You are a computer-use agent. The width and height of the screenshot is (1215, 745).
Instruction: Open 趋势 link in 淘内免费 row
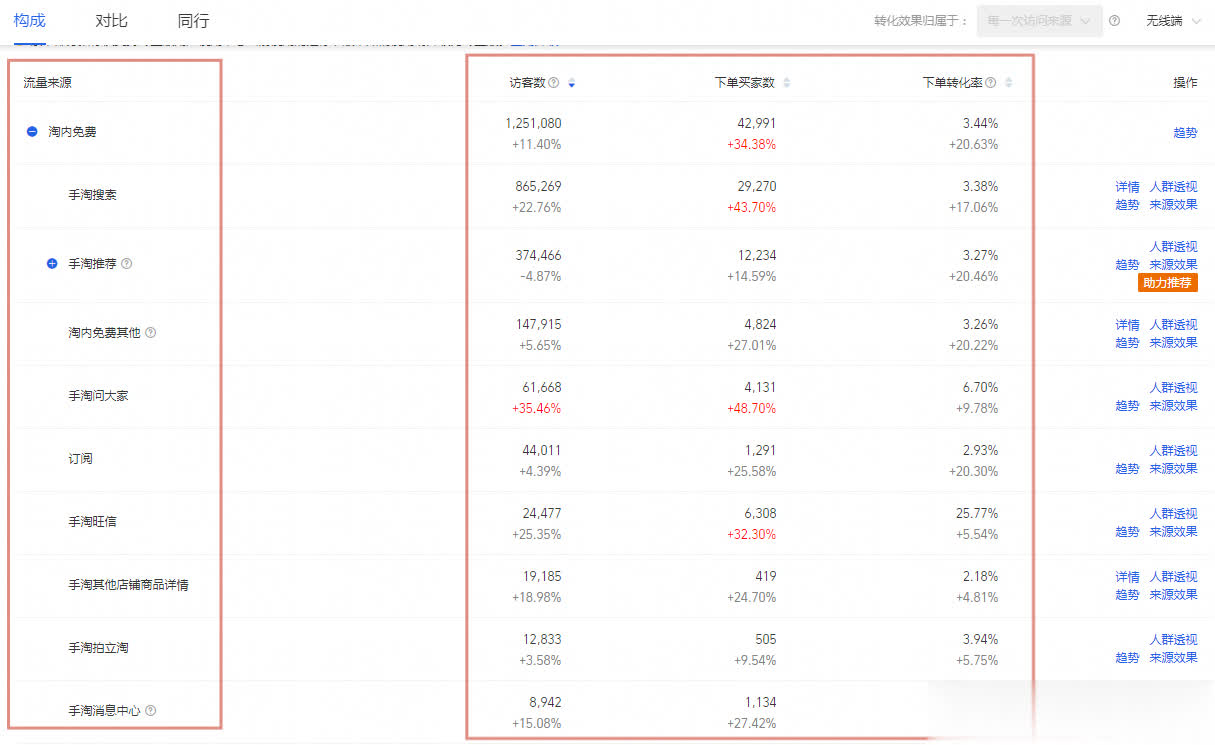click(1185, 132)
